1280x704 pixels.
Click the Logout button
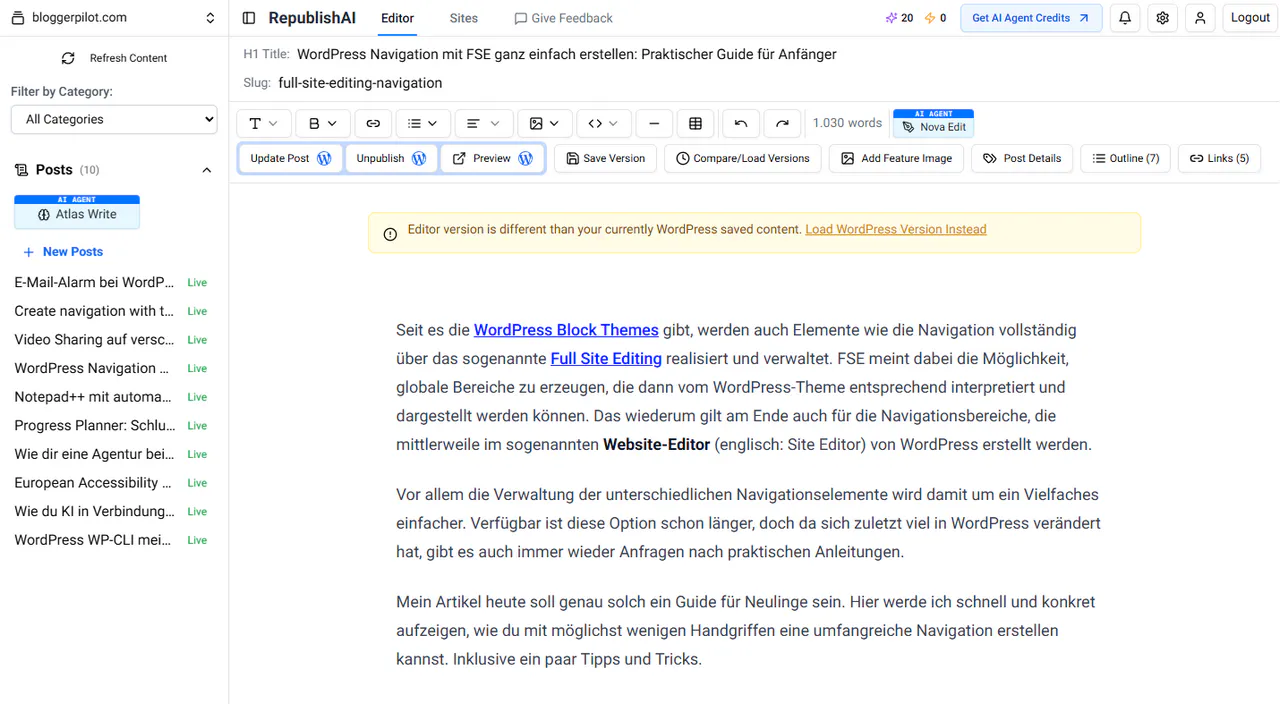(1250, 18)
